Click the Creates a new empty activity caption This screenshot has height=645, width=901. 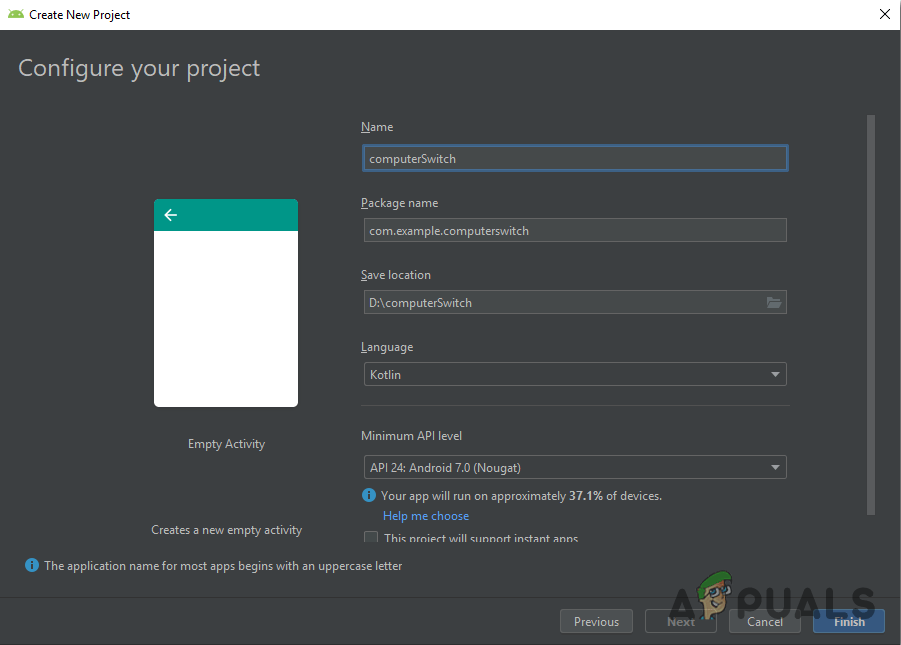pos(226,529)
